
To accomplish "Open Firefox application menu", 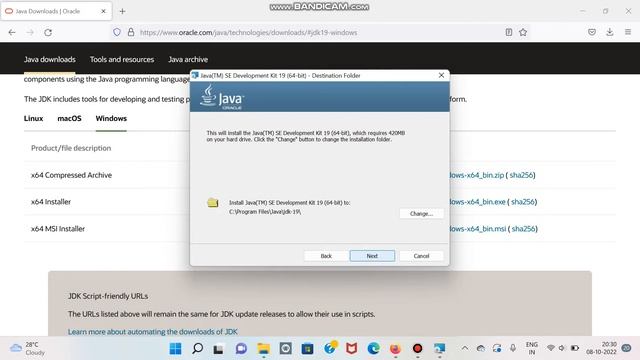I will (628, 32).
